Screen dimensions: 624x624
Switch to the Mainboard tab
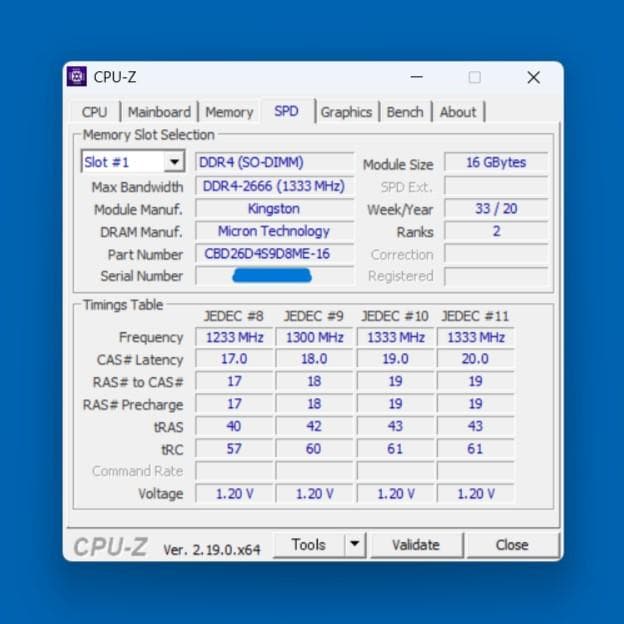click(x=159, y=112)
